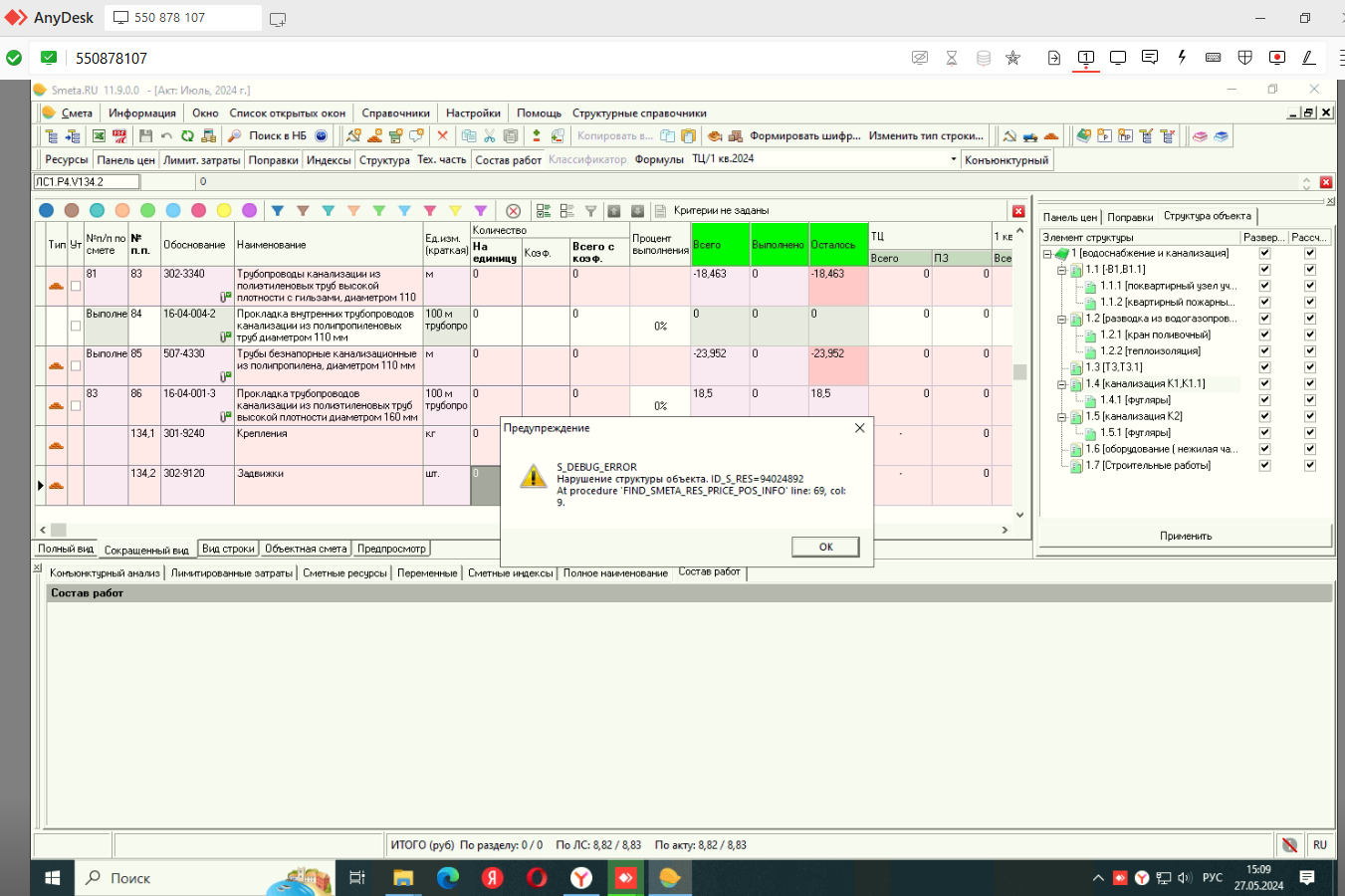Toggle Развер checkbox for 1.3 [Т3,Т3.1]
Image resolution: width=1345 pixels, height=896 pixels.
(x=1265, y=367)
